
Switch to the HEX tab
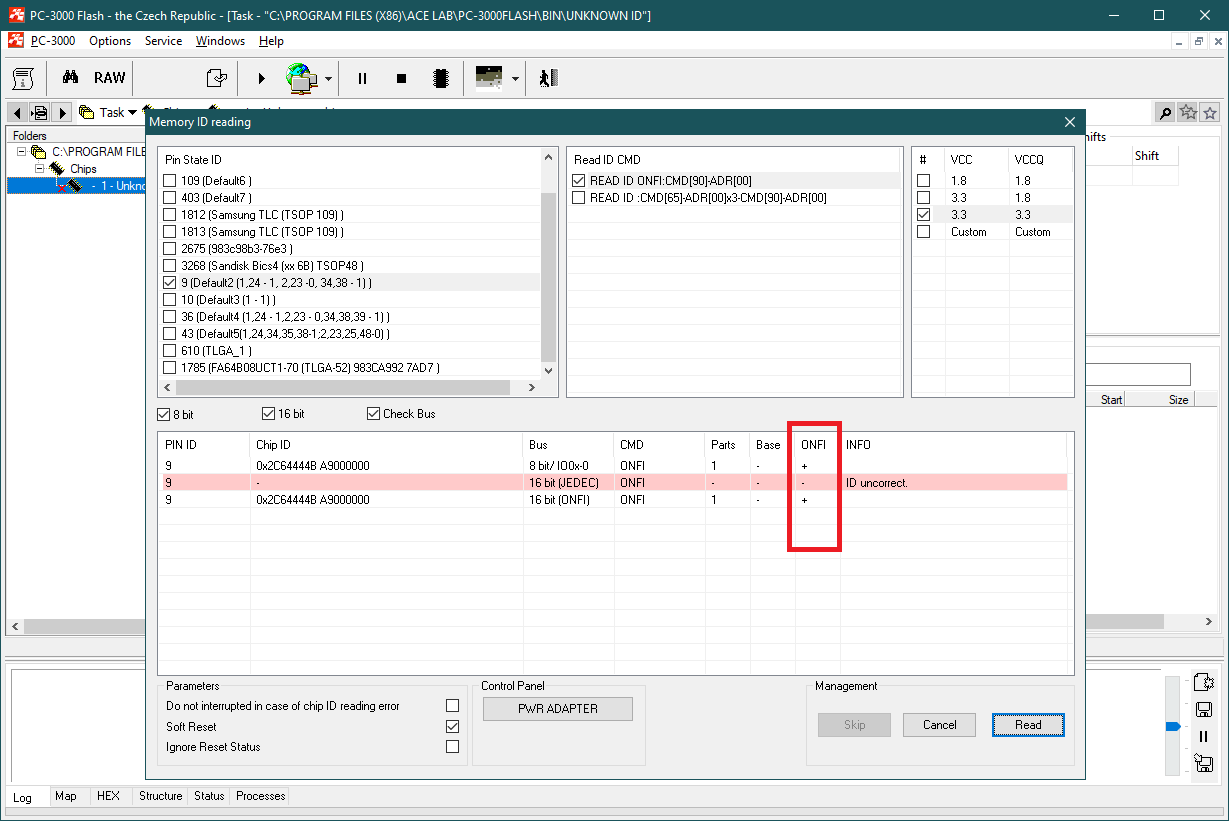pos(108,796)
